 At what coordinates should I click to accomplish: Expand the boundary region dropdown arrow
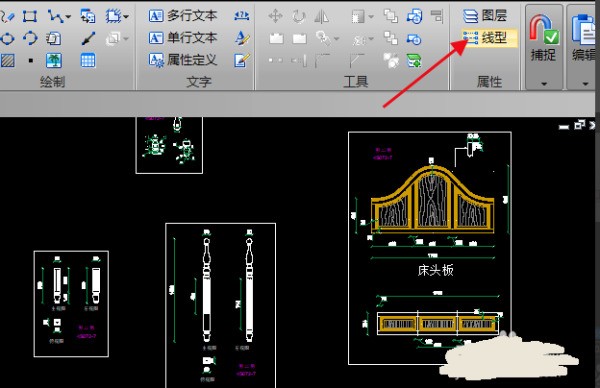(x=126, y=17)
